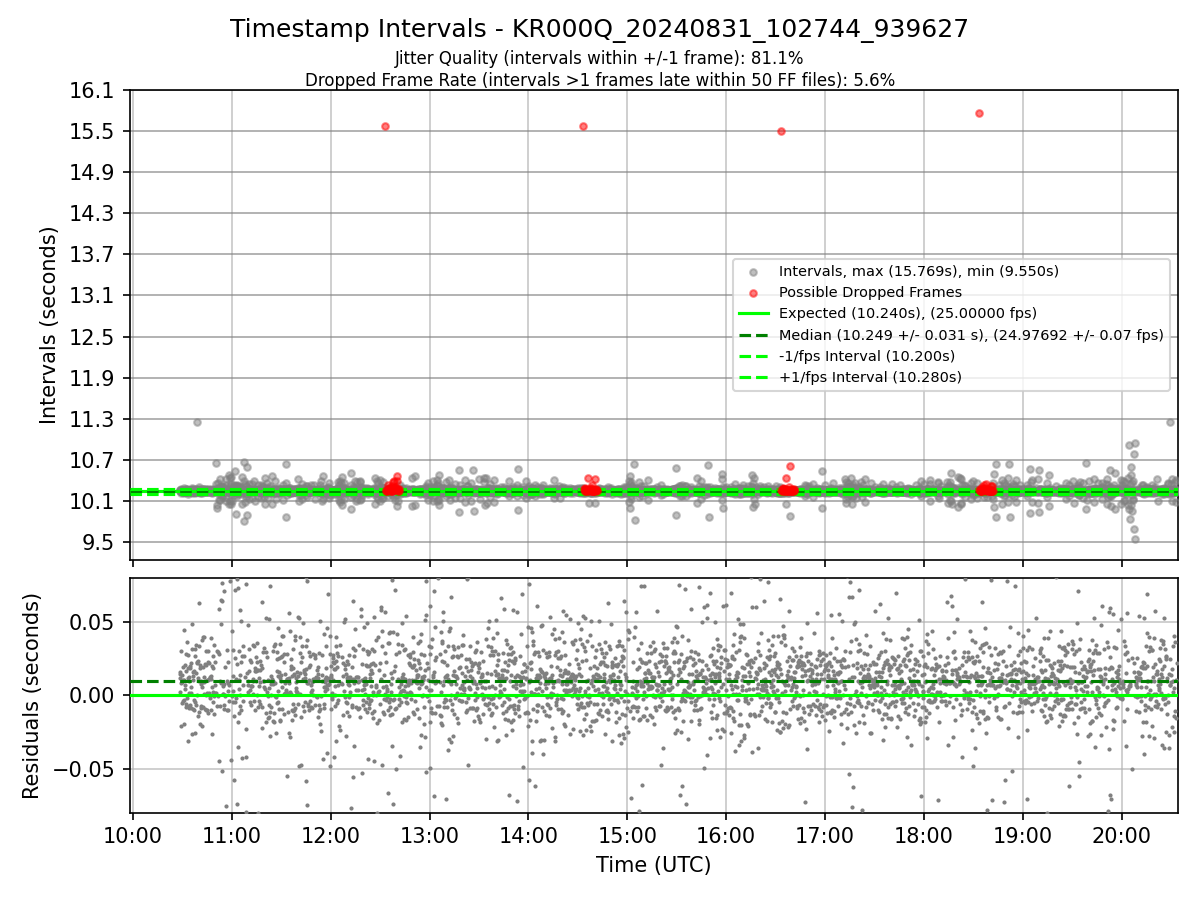
Task: Click the '15:00' x-axis tick label
Action: point(627,836)
